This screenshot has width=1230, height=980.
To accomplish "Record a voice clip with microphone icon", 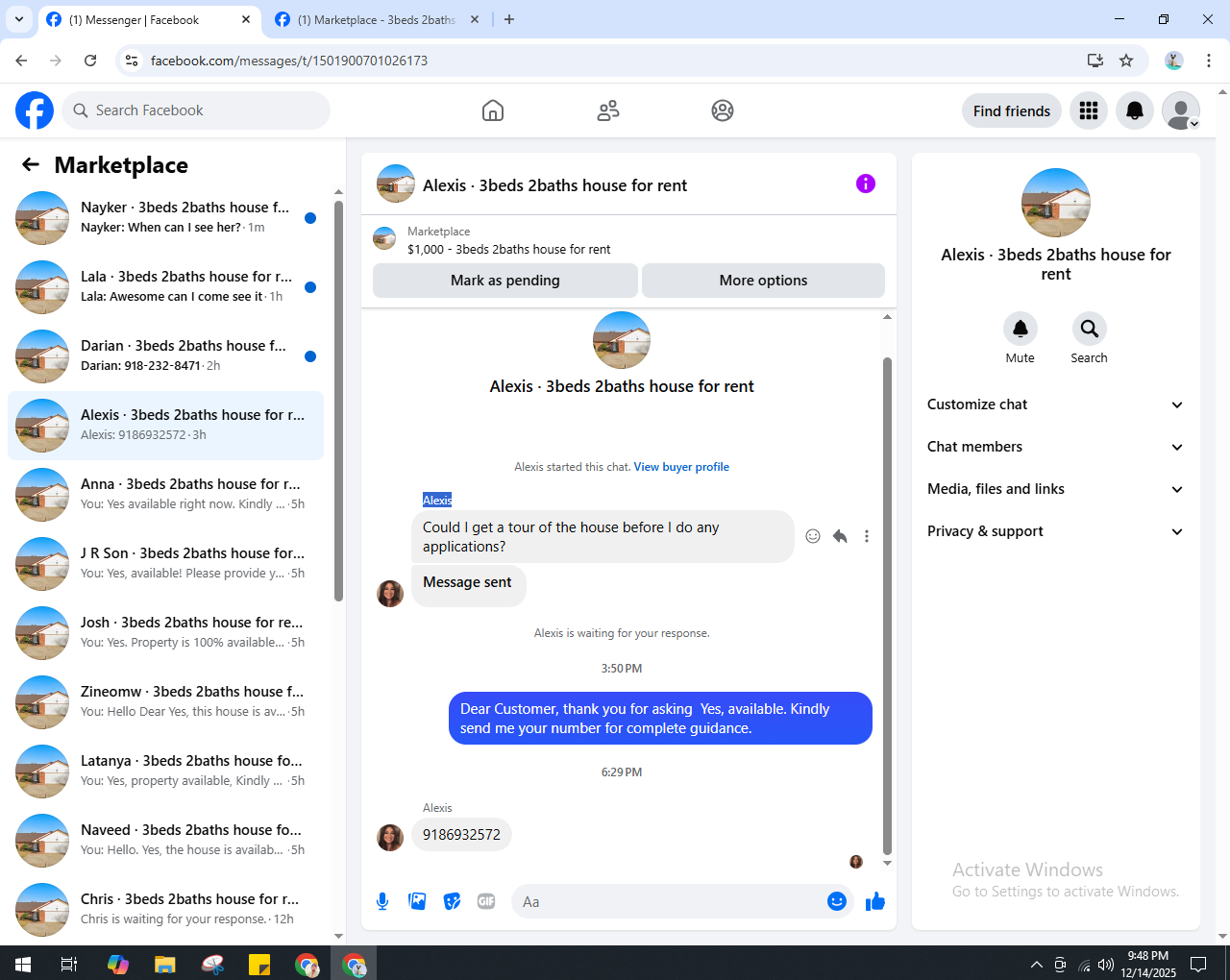I will [382, 901].
